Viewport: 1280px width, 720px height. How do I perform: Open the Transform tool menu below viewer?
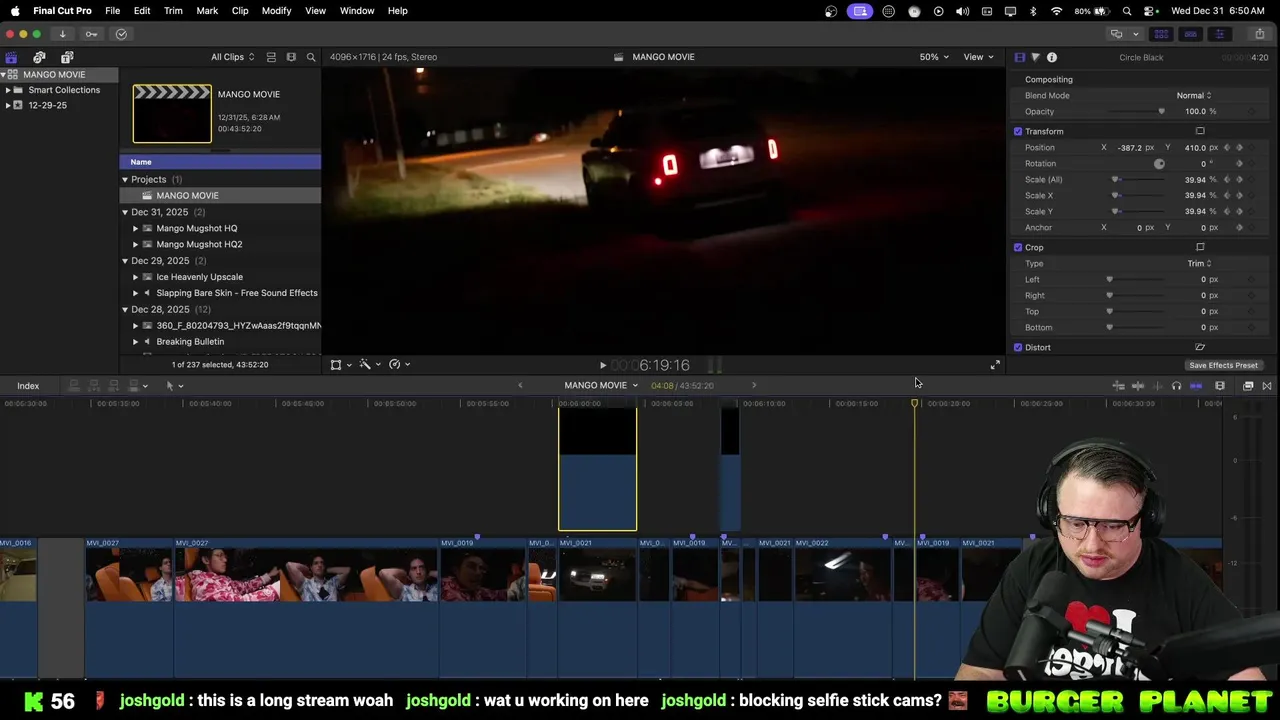coord(340,365)
